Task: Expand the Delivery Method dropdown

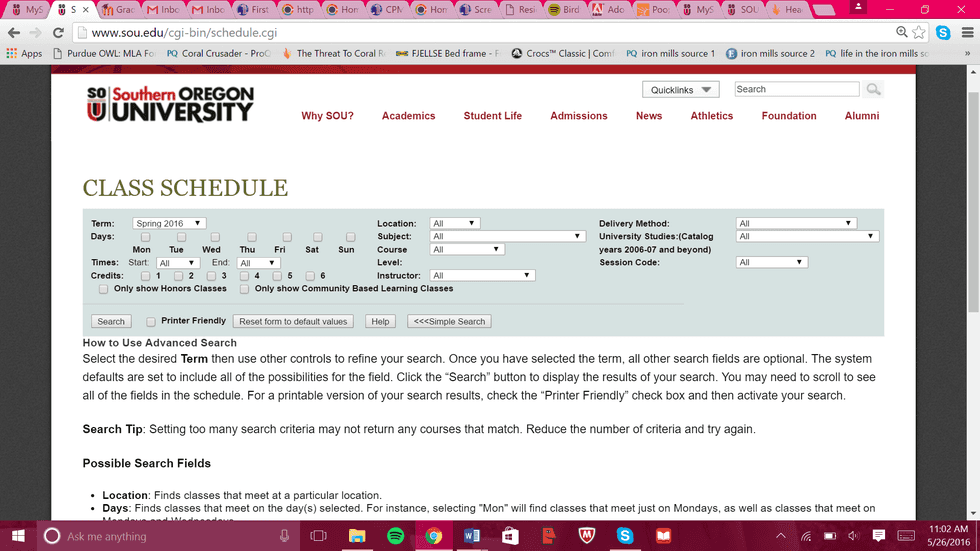Action: click(x=796, y=223)
